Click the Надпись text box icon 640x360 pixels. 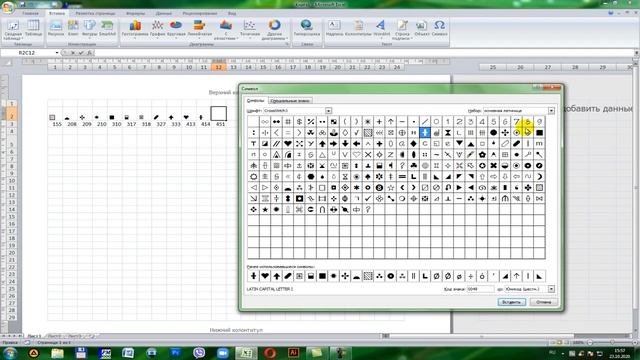point(334,29)
